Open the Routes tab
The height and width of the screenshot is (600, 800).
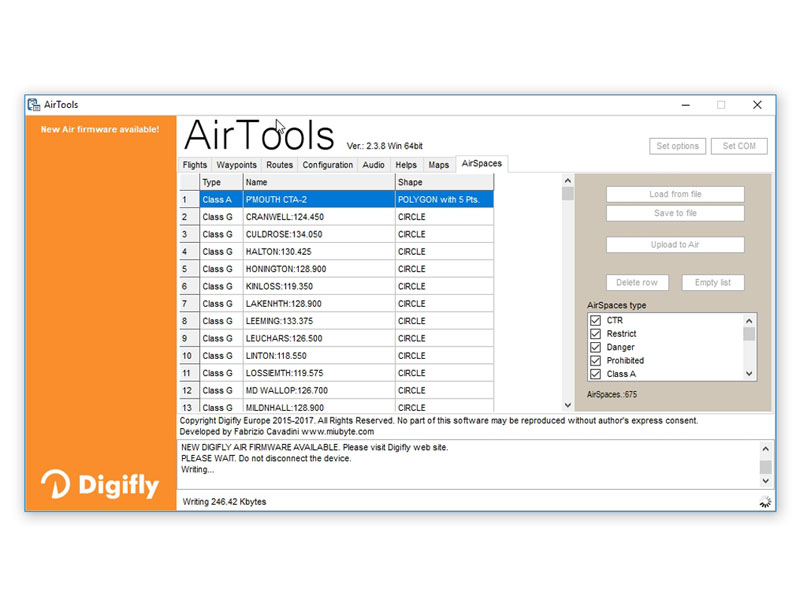pos(280,165)
